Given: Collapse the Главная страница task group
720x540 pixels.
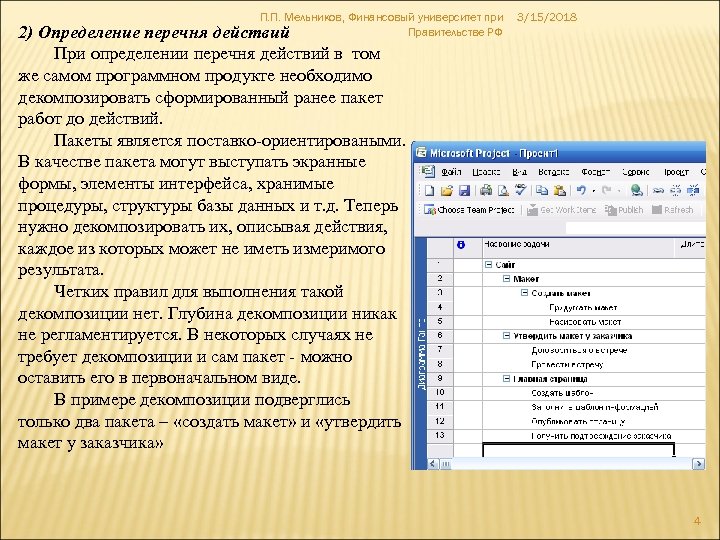Looking at the screenshot, I should pos(506,378).
